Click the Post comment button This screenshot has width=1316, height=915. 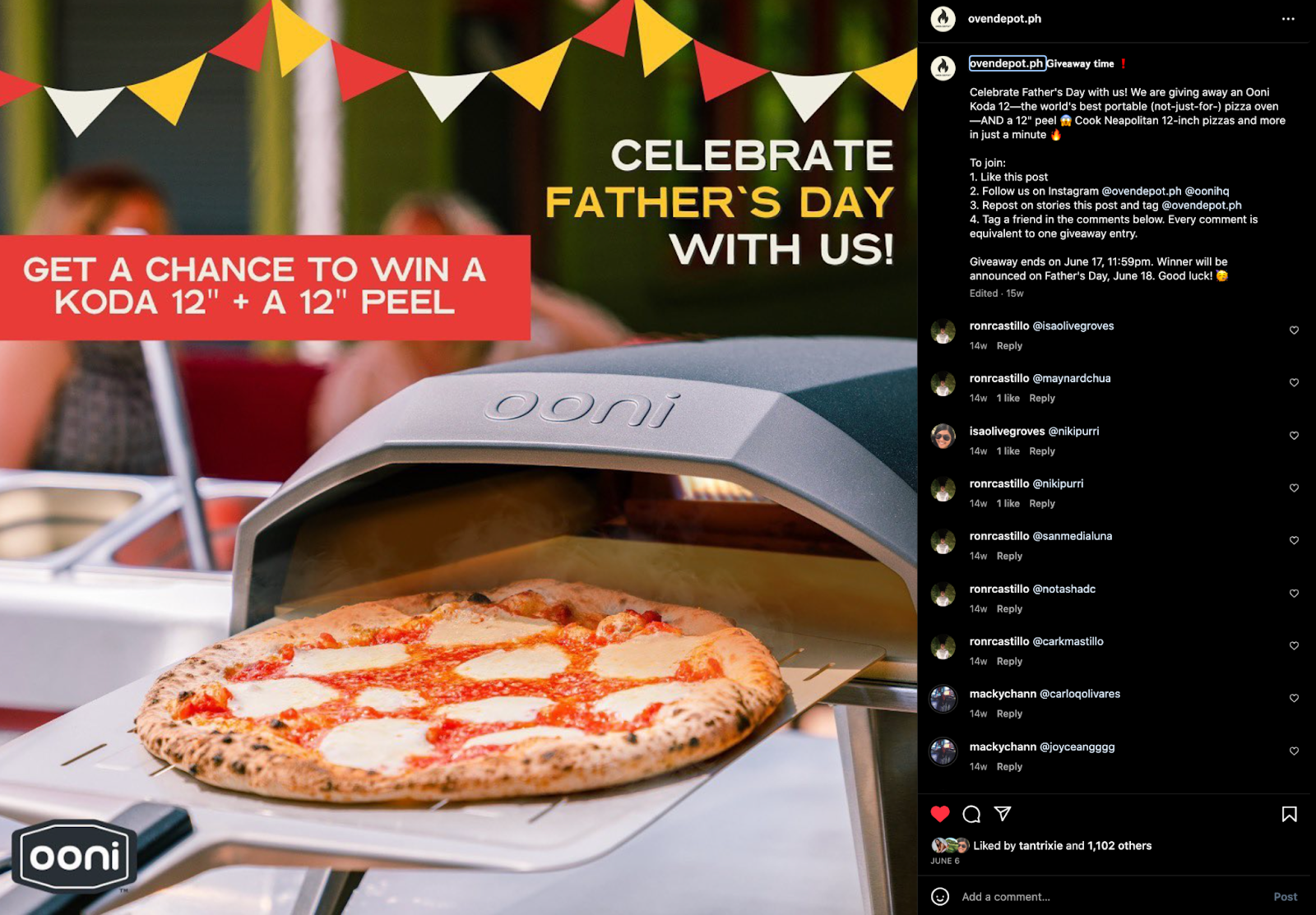(1285, 897)
